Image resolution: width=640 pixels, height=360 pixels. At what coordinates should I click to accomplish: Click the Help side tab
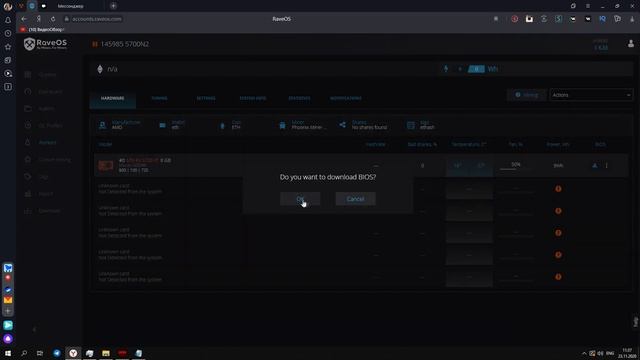pos(636,322)
